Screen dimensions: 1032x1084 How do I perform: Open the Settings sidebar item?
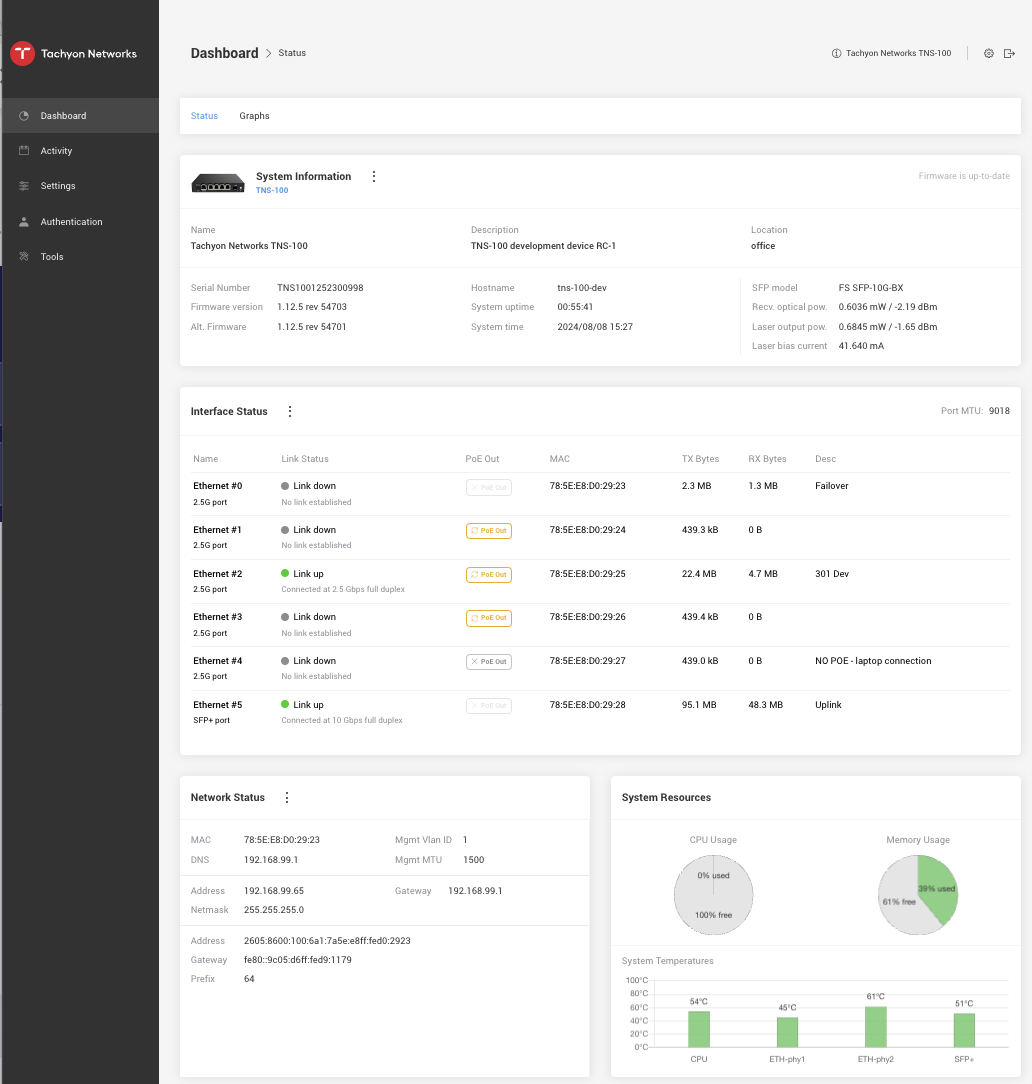click(79, 186)
